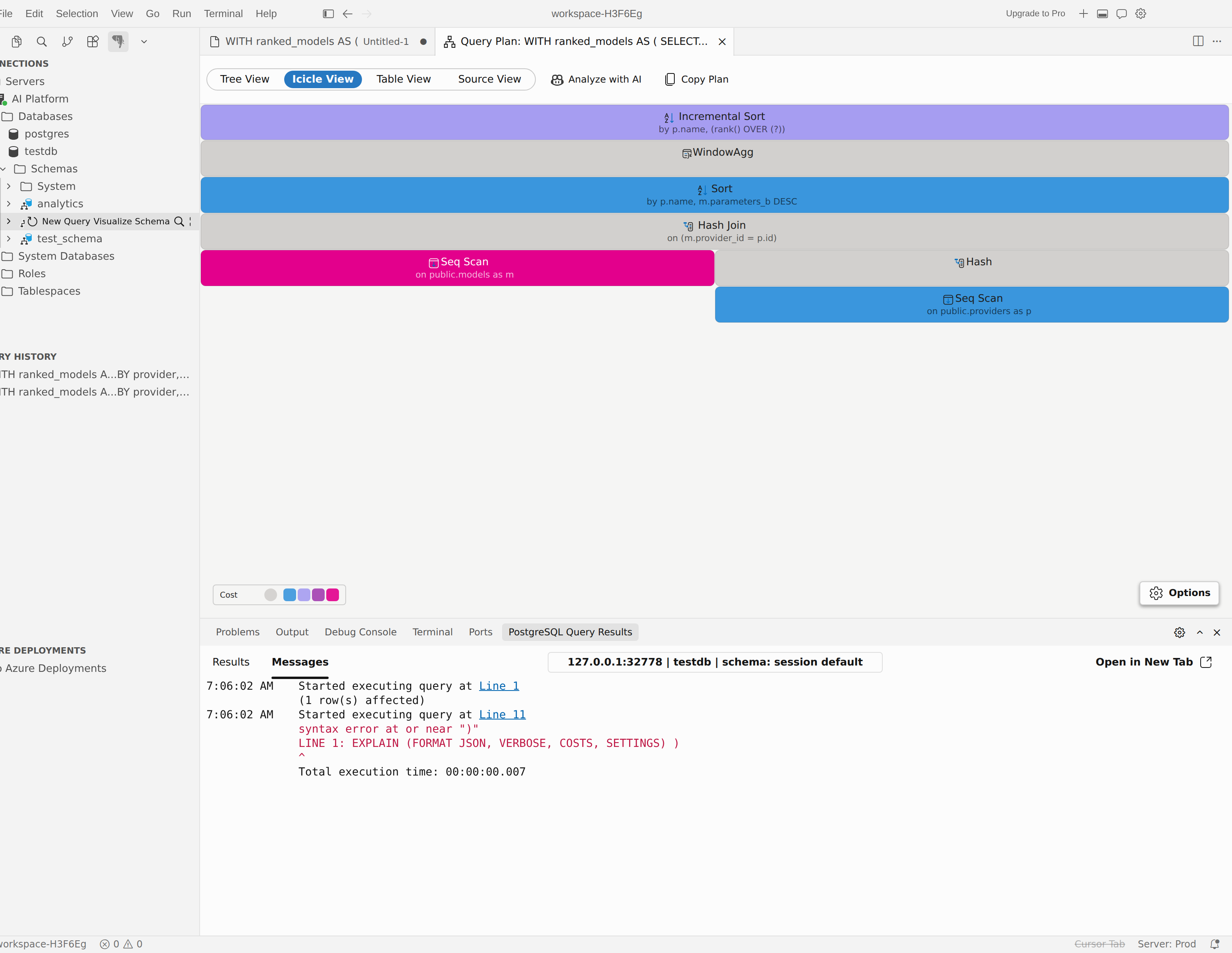Select the Icicle View option

(x=323, y=79)
